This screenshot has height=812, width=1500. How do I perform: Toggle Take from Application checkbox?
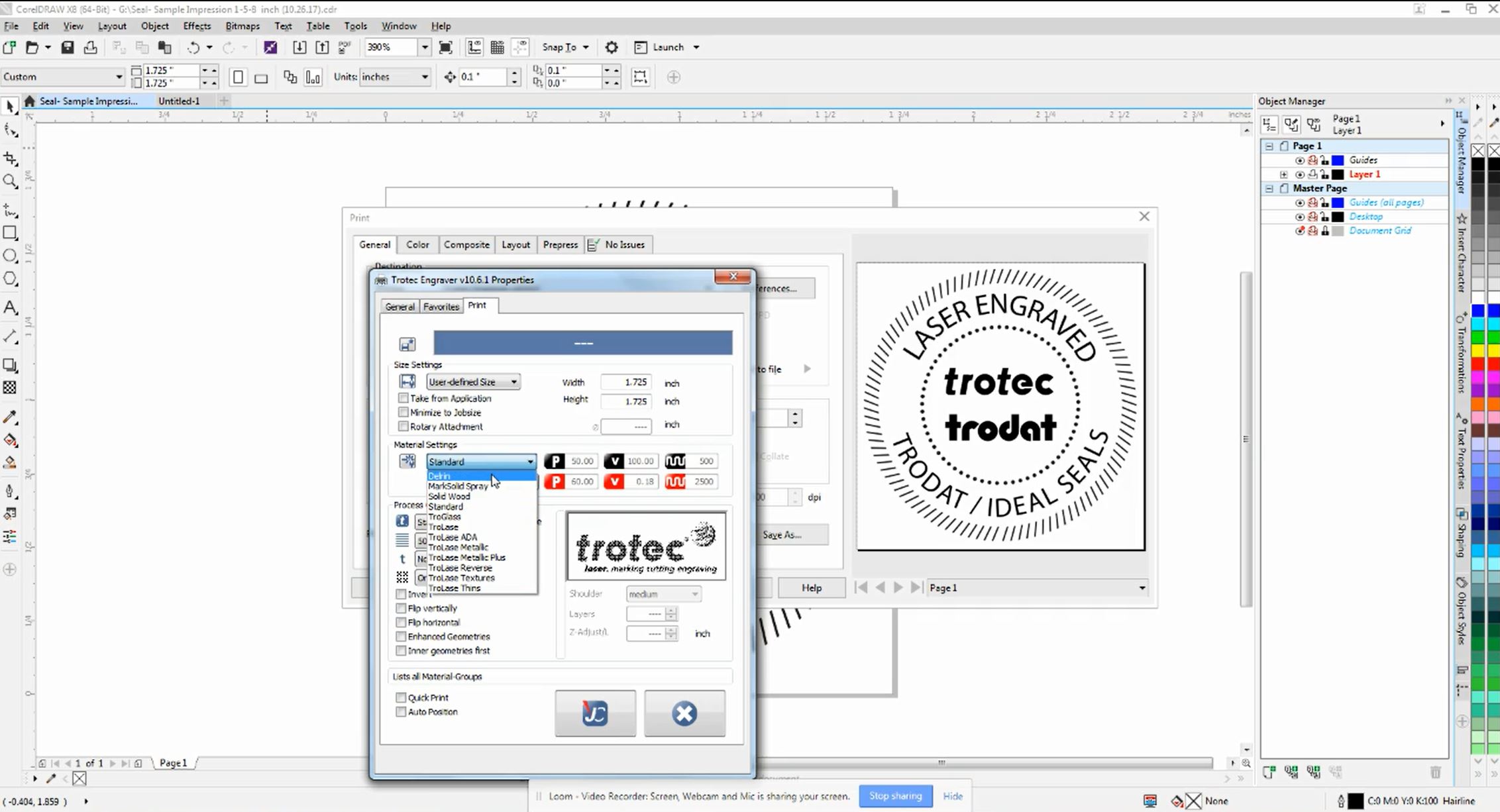[x=403, y=398]
